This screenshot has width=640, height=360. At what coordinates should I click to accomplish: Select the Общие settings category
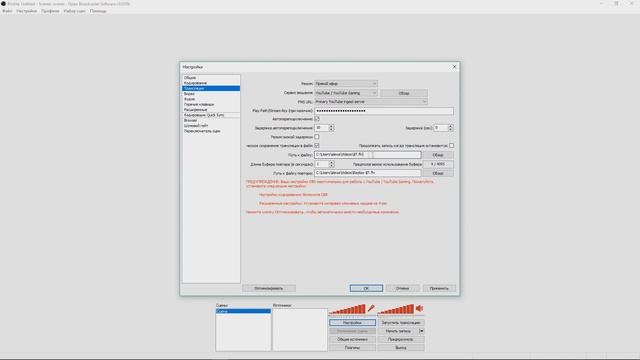point(211,78)
